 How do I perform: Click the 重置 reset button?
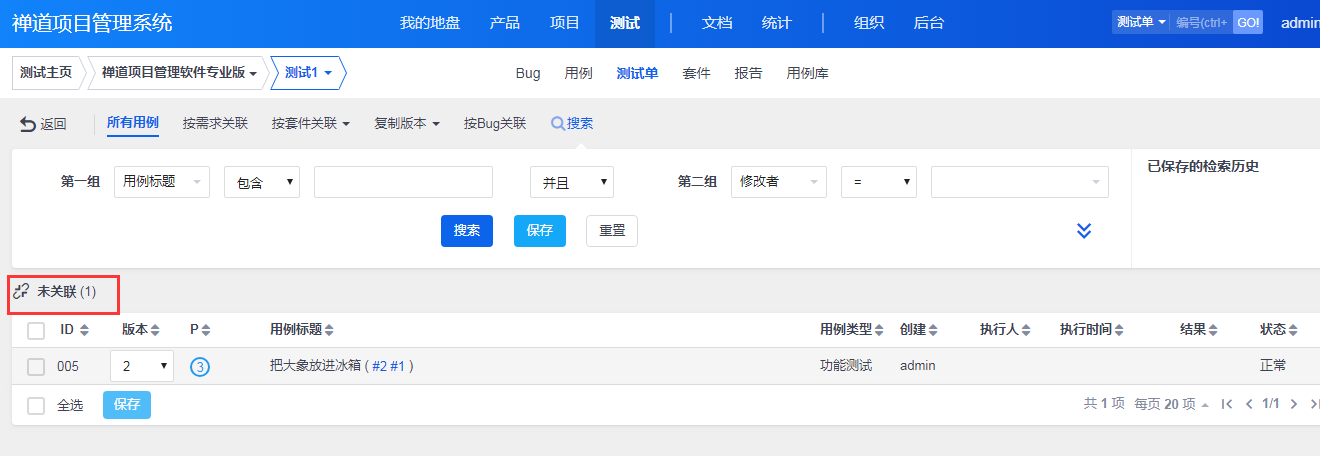(x=612, y=231)
